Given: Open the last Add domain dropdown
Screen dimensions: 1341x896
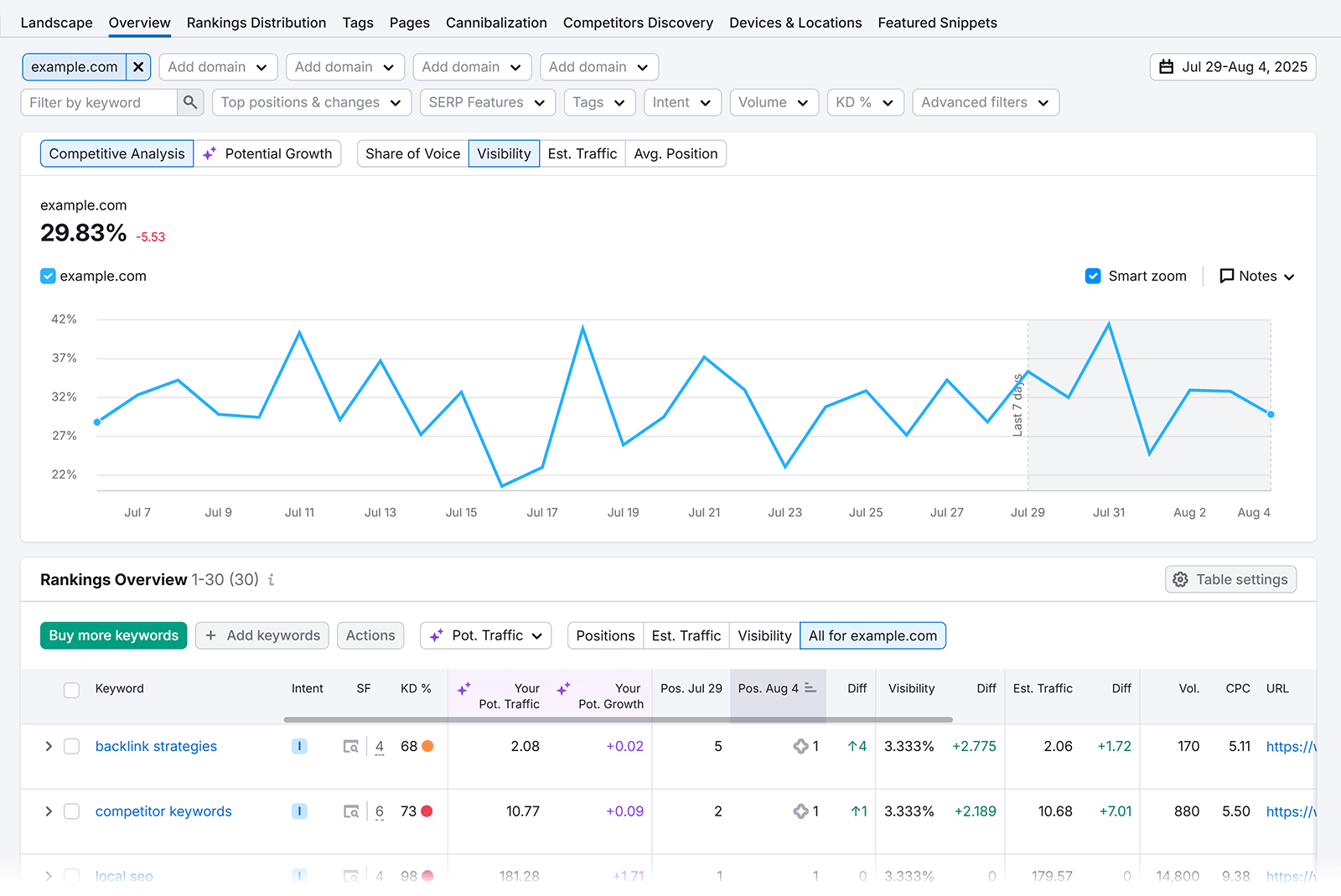Looking at the screenshot, I should coord(599,67).
